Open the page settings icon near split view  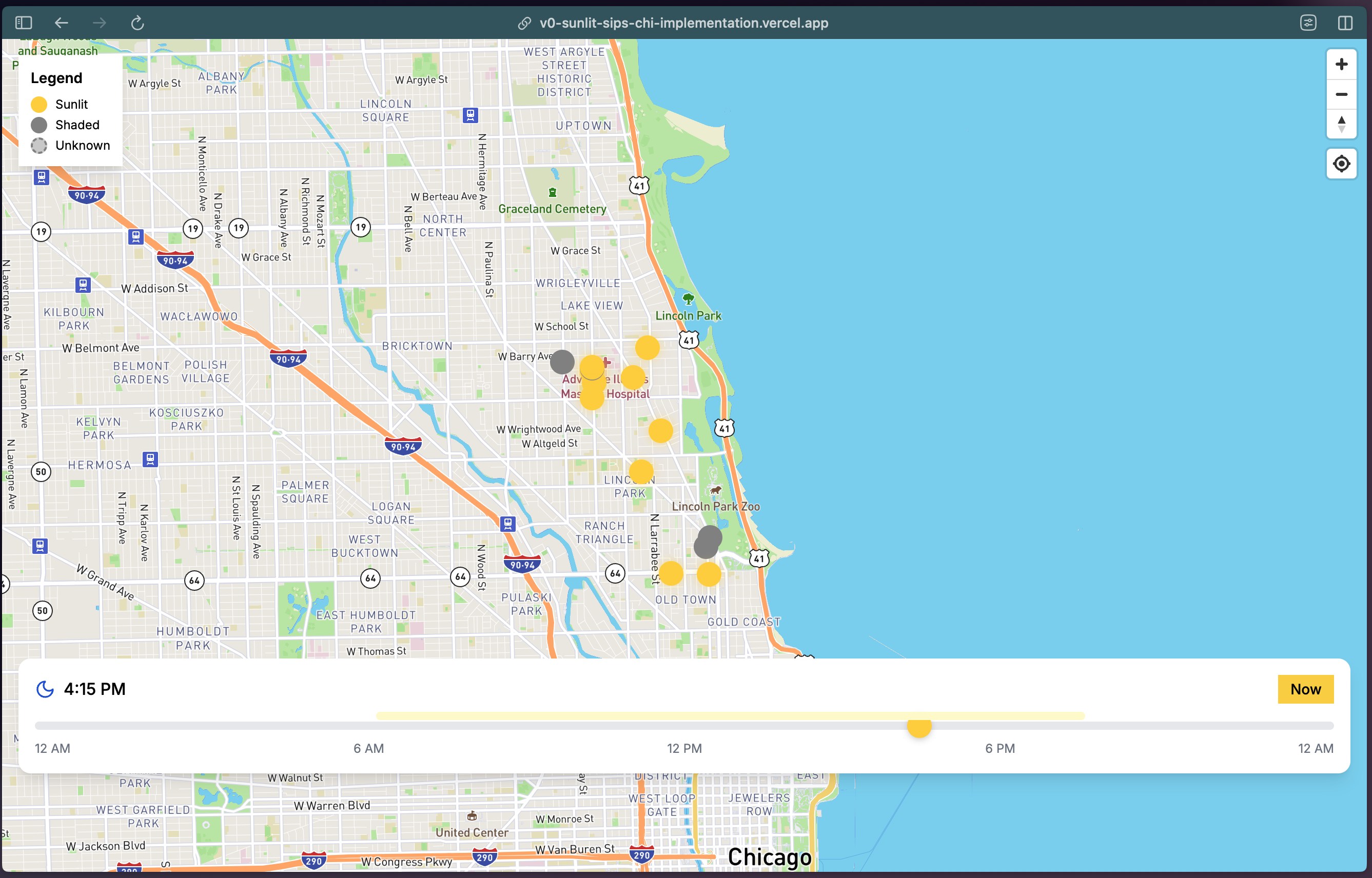click(1308, 23)
